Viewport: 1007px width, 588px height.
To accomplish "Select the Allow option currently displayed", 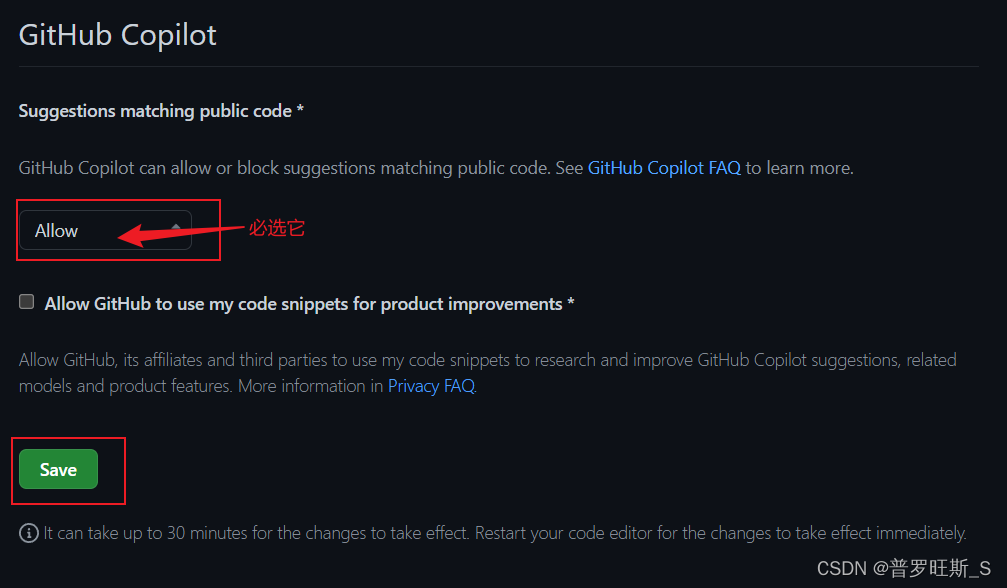I will point(55,230).
